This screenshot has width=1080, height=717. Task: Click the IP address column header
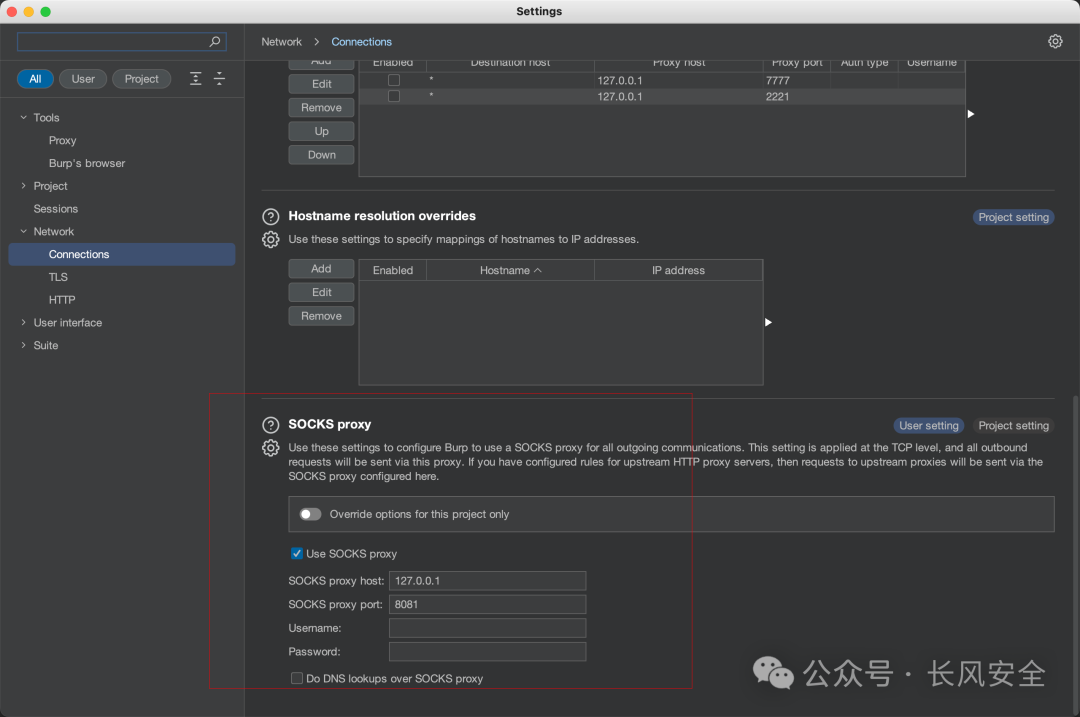point(678,270)
